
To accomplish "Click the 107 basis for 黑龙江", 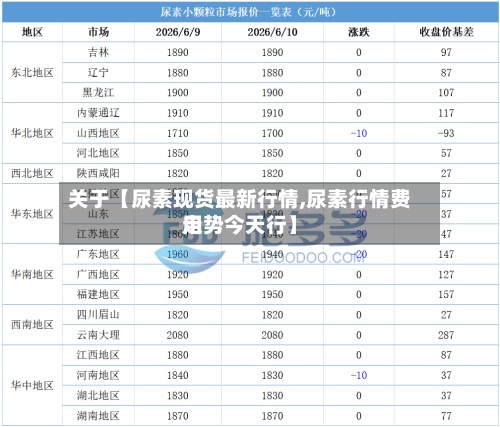I will 446,93.
